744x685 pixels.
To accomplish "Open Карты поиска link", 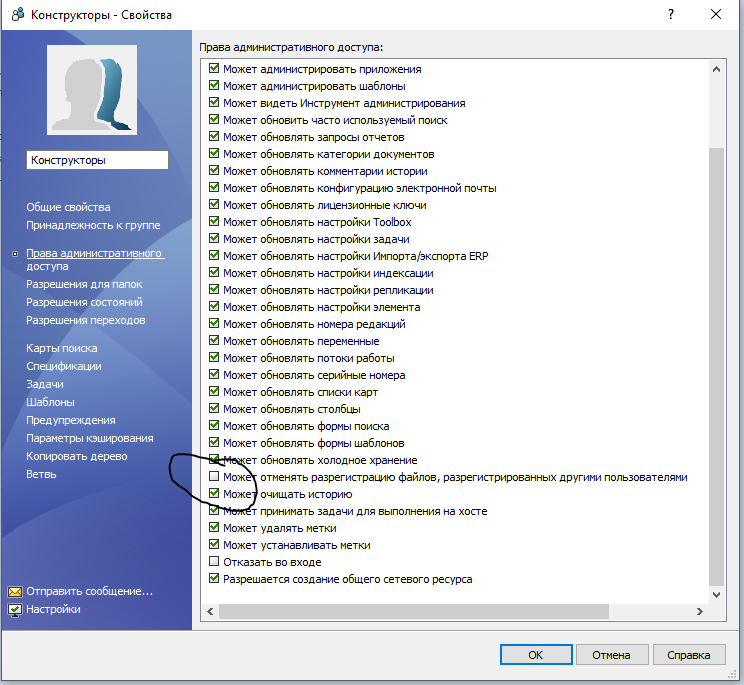I will (x=62, y=348).
